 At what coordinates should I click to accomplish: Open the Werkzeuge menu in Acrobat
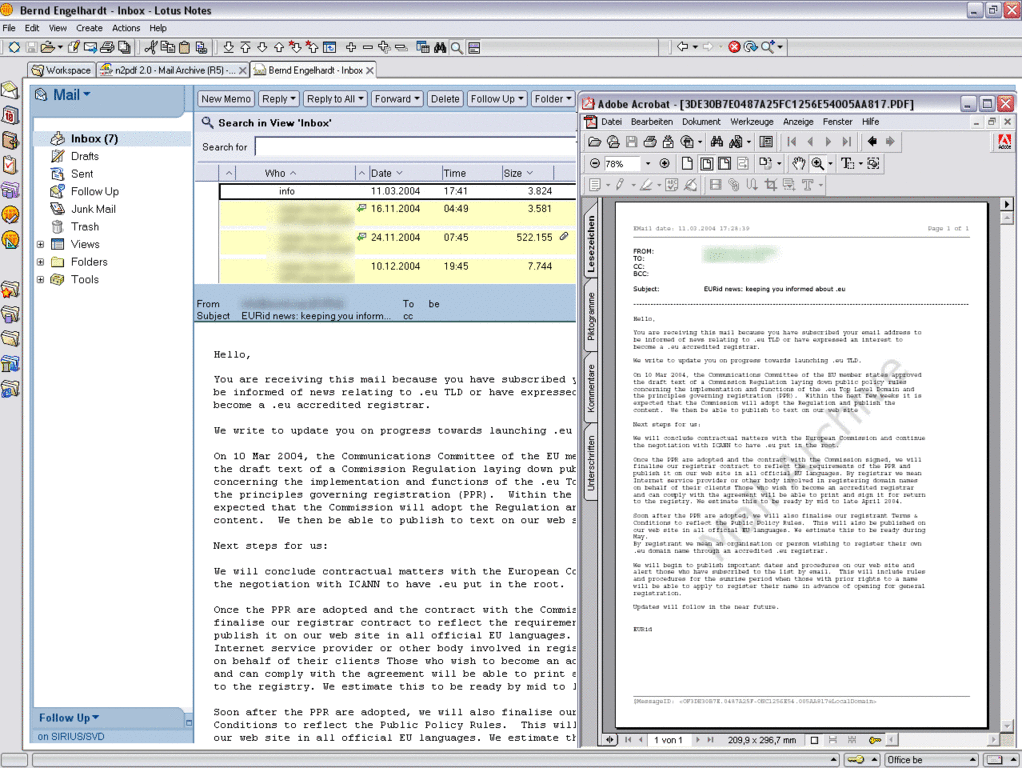(752, 122)
